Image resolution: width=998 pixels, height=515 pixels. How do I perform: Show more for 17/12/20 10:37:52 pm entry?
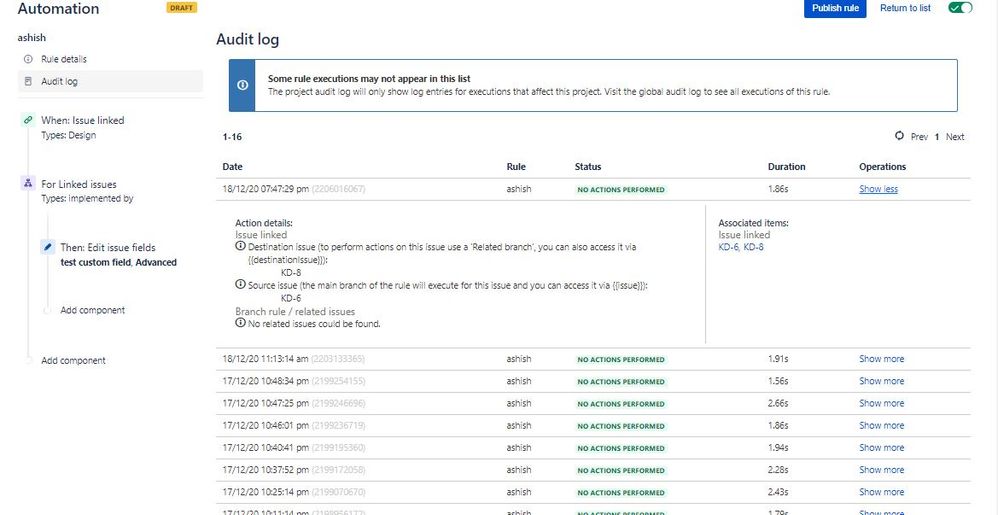coord(882,470)
